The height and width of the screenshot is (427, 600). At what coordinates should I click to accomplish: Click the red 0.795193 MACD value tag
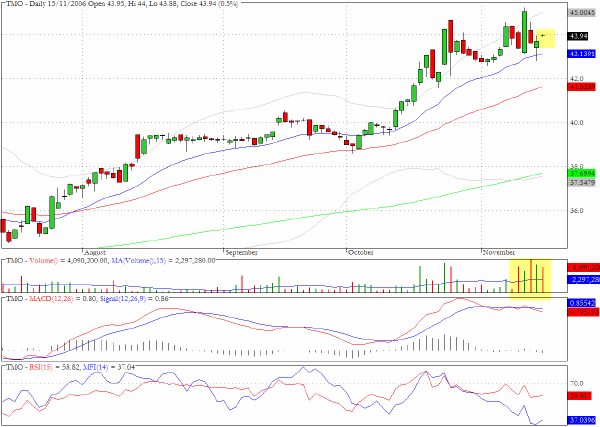583,312
